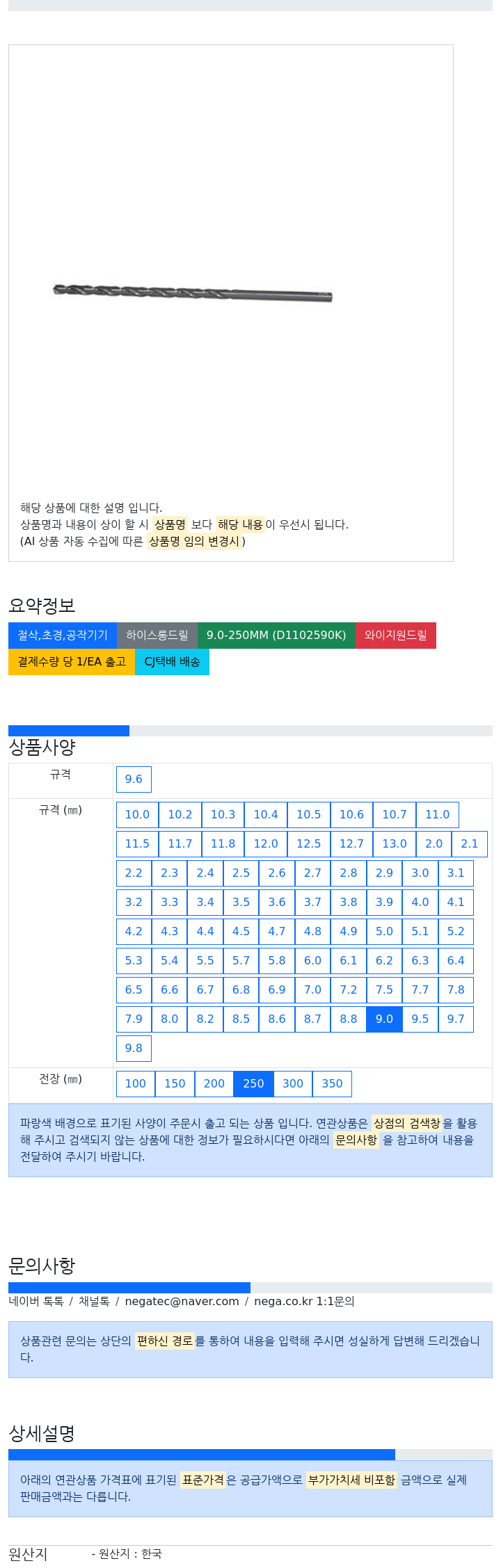The height and width of the screenshot is (1568, 501).
Task: Select the 6.0 mm size button
Action: [312, 961]
